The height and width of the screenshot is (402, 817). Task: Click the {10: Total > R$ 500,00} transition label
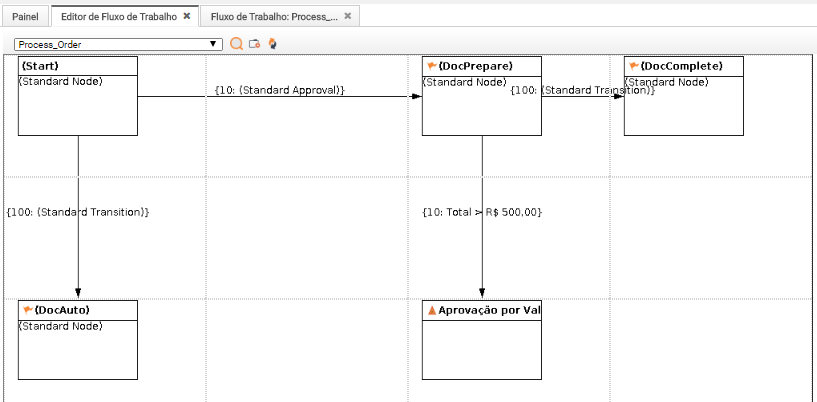[x=482, y=212]
